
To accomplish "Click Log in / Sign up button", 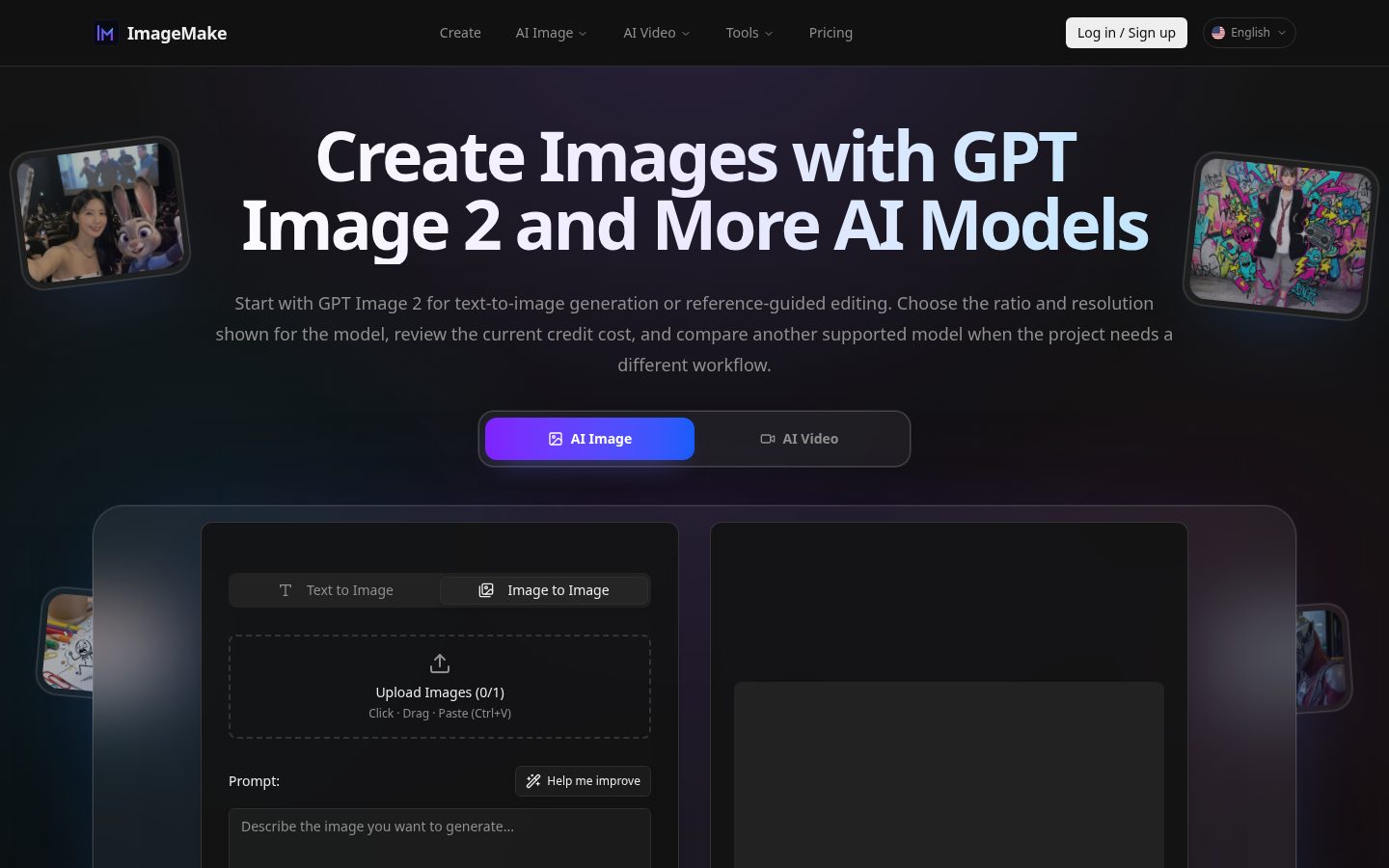I will click(1126, 33).
